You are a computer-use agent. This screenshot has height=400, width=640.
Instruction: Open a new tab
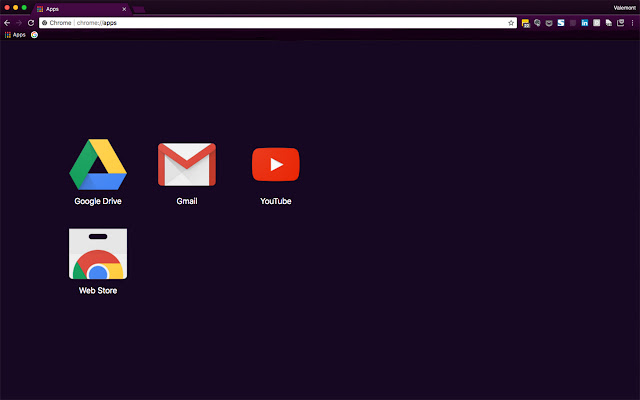click(139, 9)
